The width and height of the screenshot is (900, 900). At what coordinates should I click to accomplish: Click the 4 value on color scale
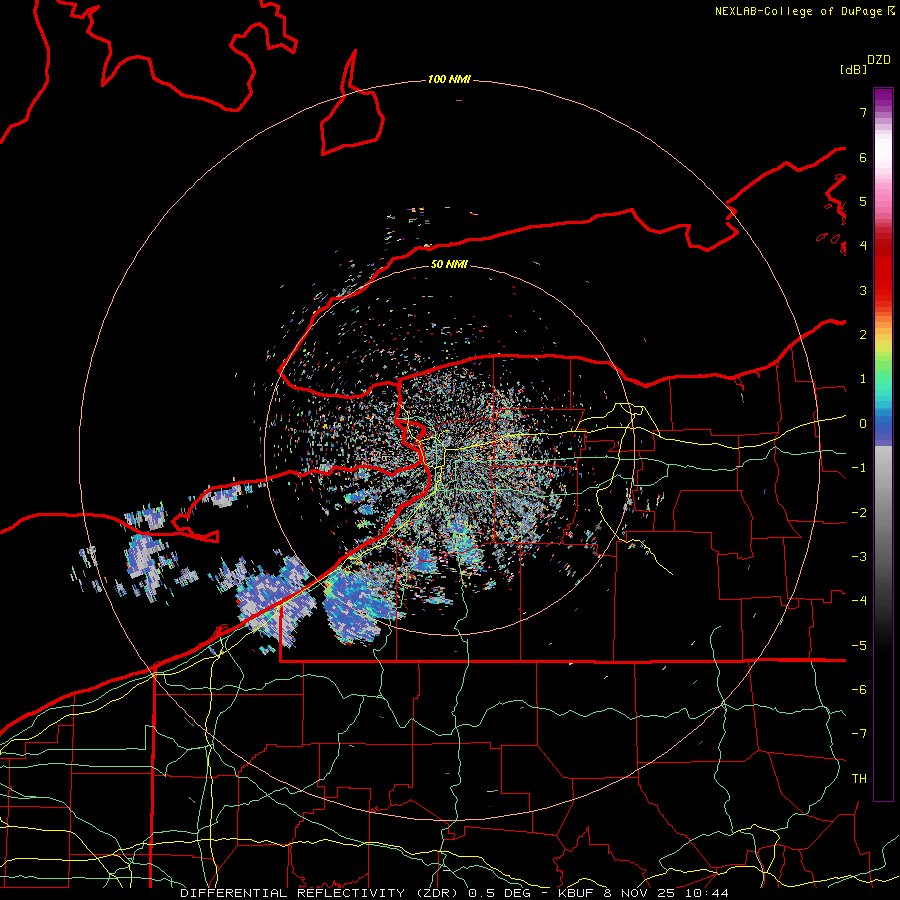863,246
